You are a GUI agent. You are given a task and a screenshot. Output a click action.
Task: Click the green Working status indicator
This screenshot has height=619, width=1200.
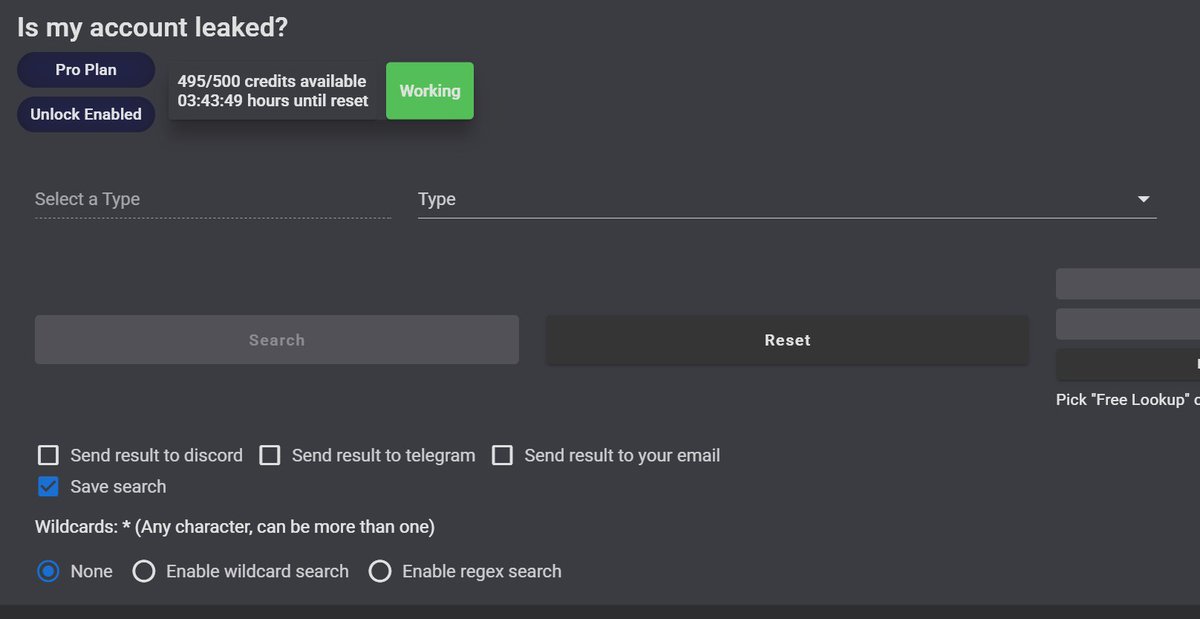tap(429, 90)
